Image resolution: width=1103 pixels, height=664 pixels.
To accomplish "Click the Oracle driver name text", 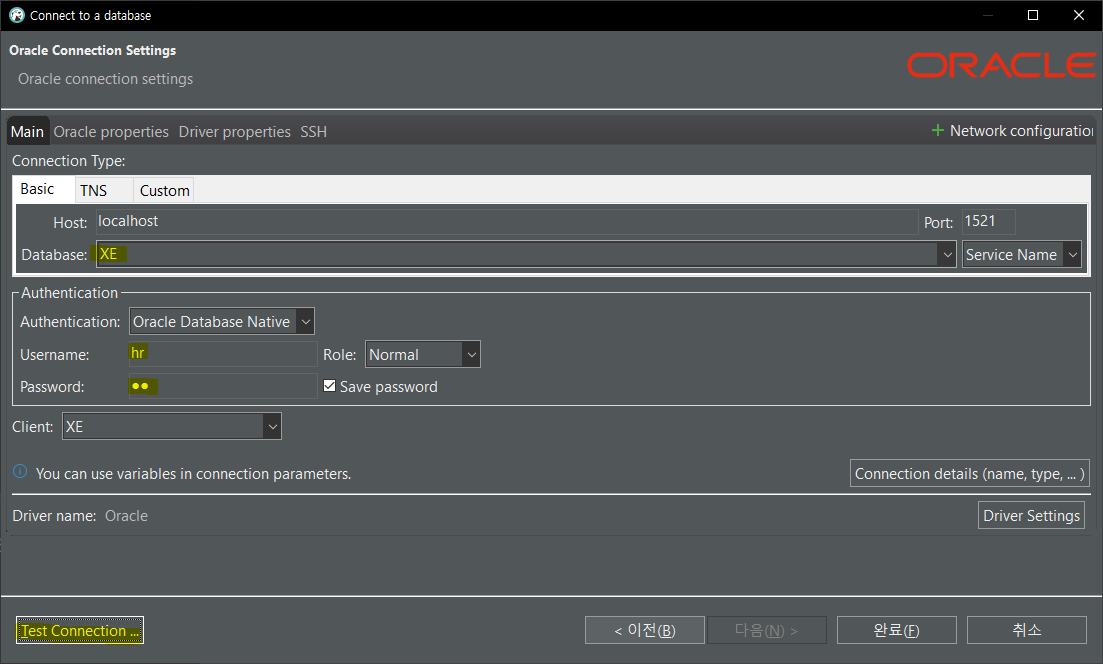I will click(x=127, y=516).
